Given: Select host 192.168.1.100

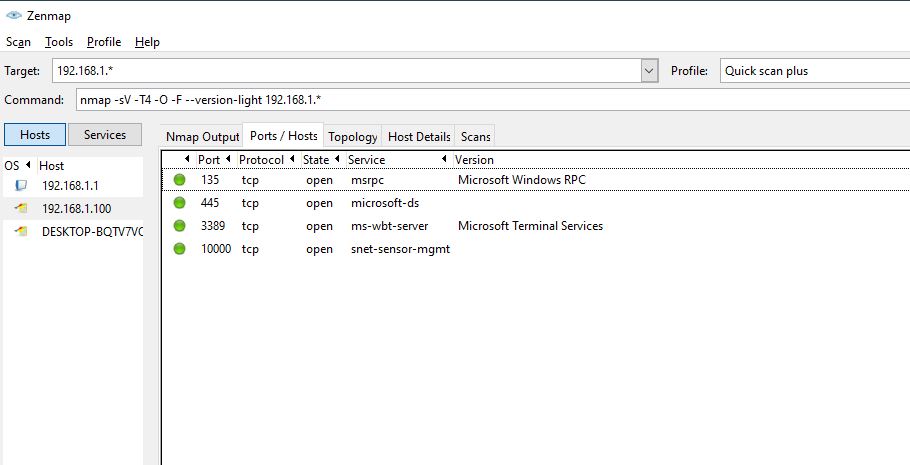Looking at the screenshot, I should (x=77, y=208).
